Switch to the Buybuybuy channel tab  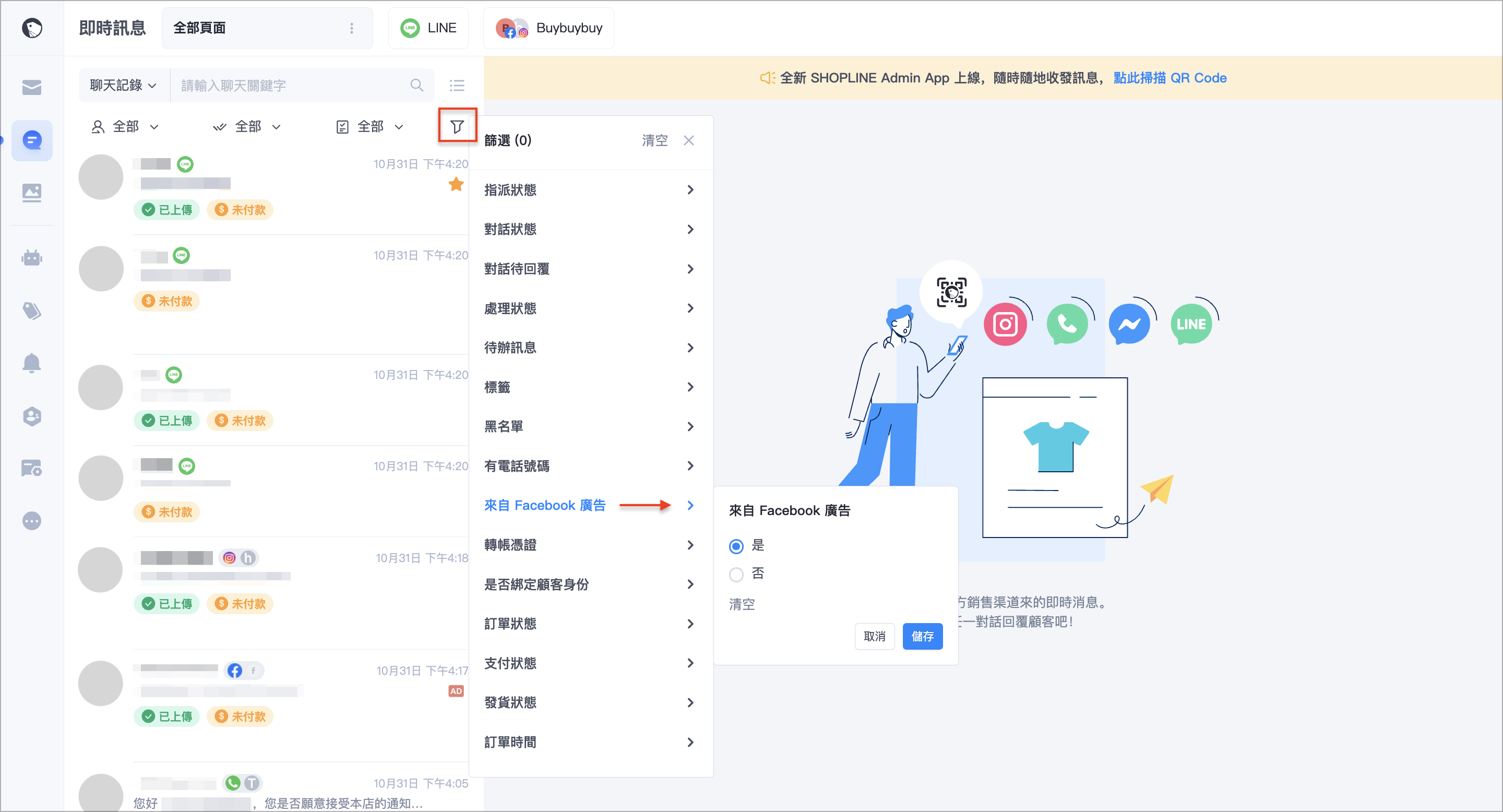(548, 28)
